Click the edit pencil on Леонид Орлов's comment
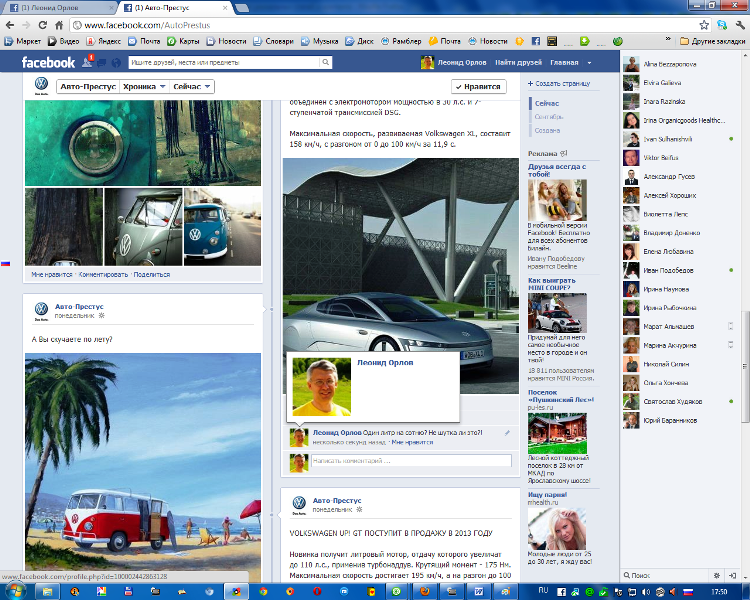This screenshot has width=750, height=600. [507, 433]
